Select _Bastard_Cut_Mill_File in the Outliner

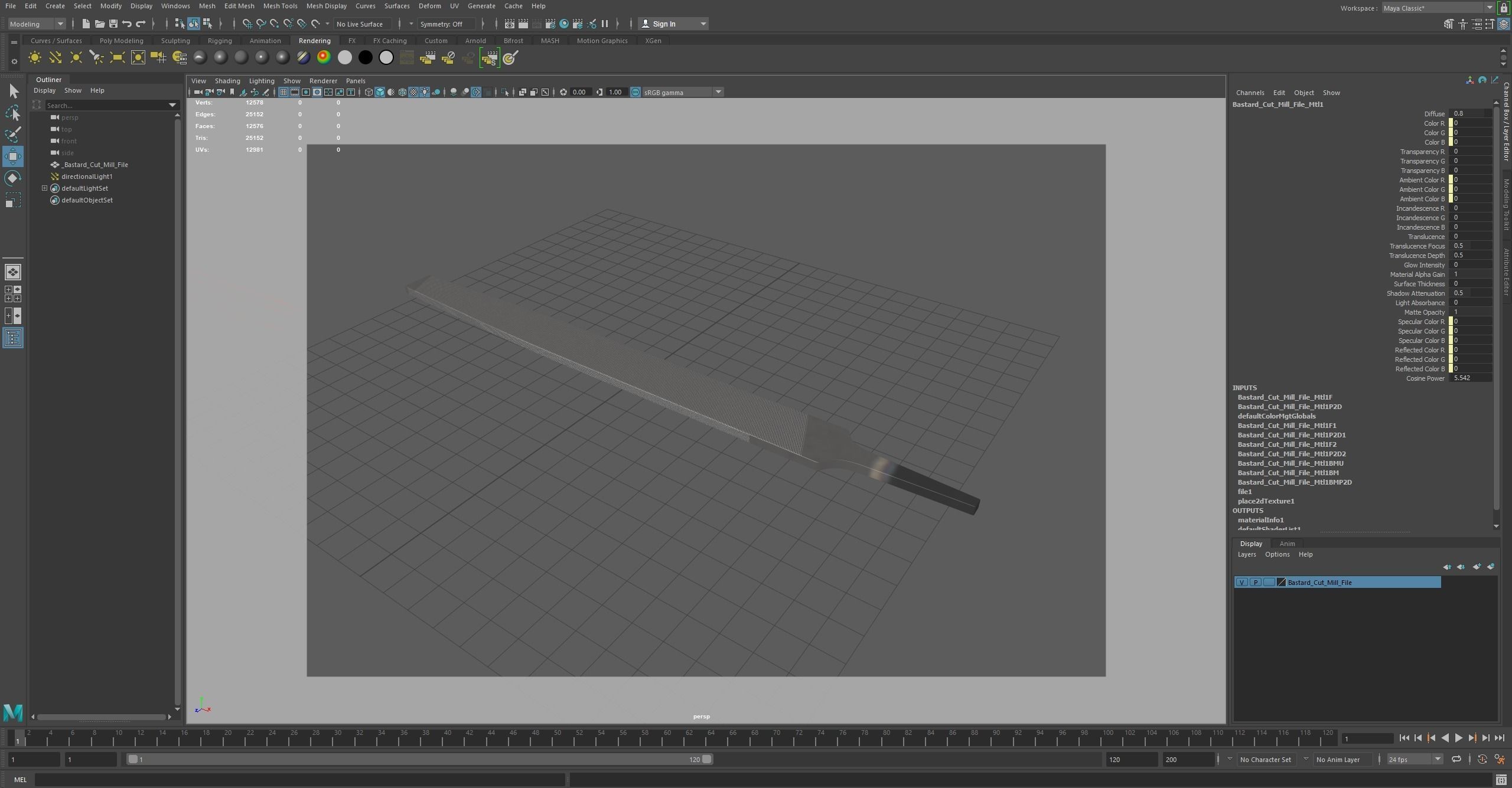pos(94,165)
